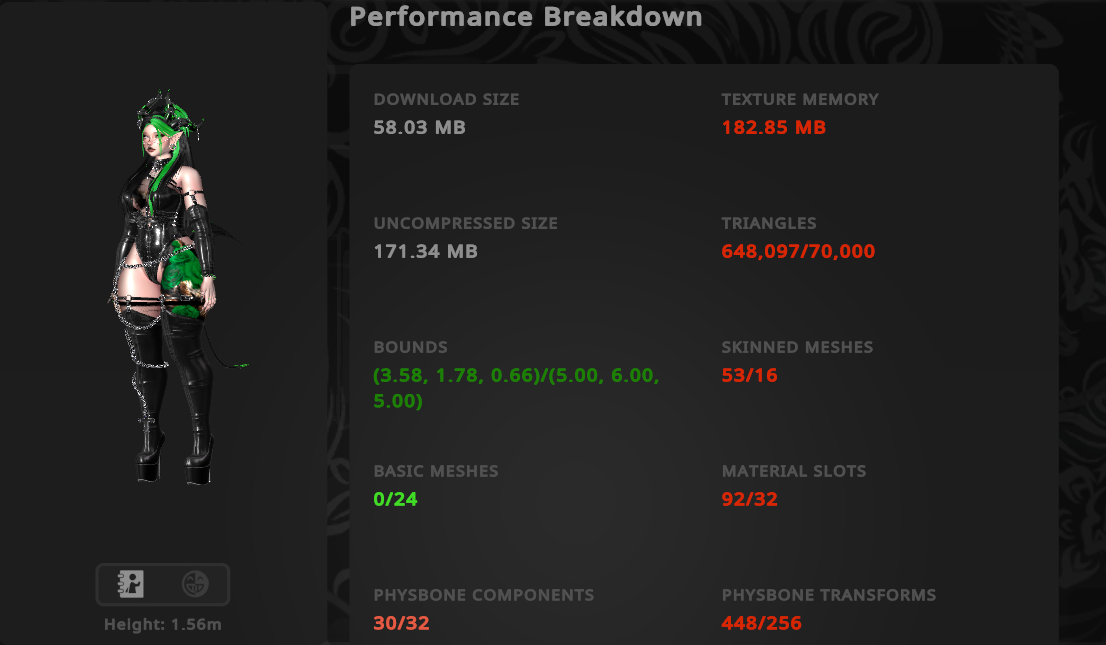Click the Texture Memory value 182.85 MB
This screenshot has width=1106, height=645.
pyautogui.click(x=774, y=128)
